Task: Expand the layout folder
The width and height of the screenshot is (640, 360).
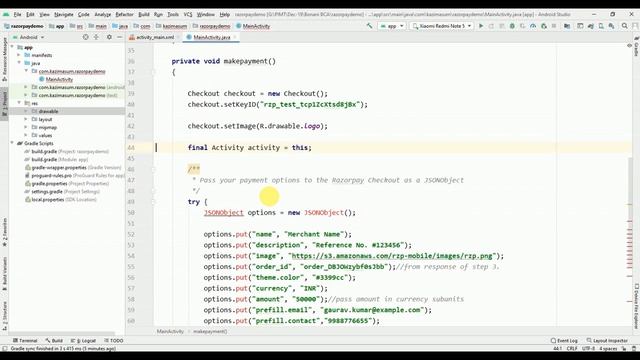Action: point(26,119)
